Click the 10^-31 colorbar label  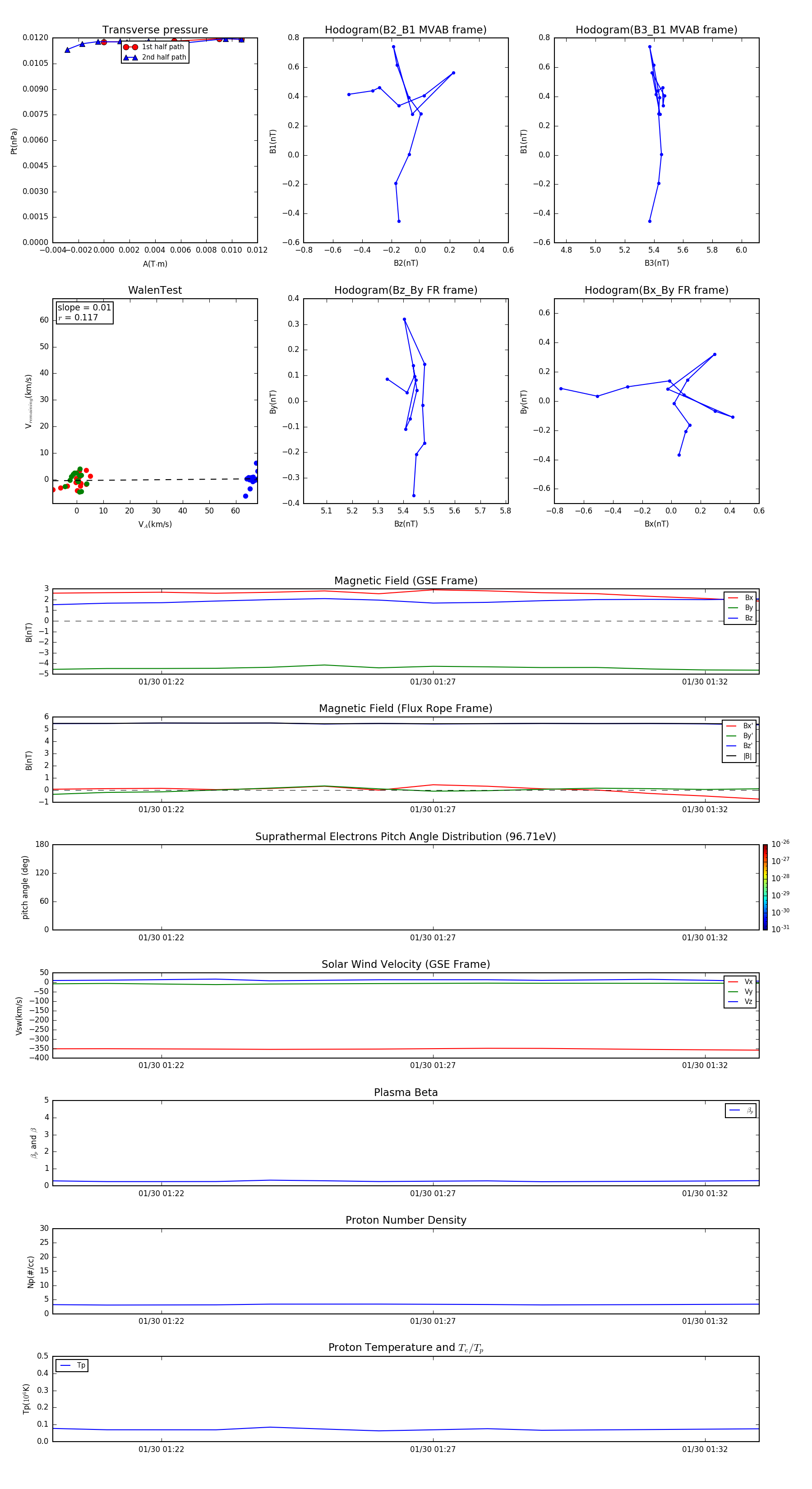[x=780, y=929]
